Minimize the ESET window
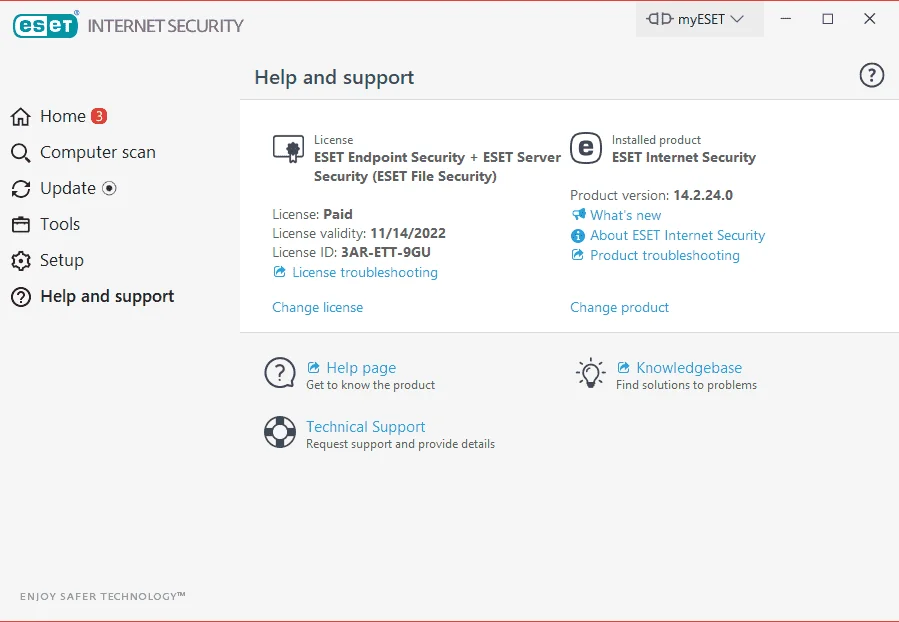The height and width of the screenshot is (622, 899). [x=786, y=19]
